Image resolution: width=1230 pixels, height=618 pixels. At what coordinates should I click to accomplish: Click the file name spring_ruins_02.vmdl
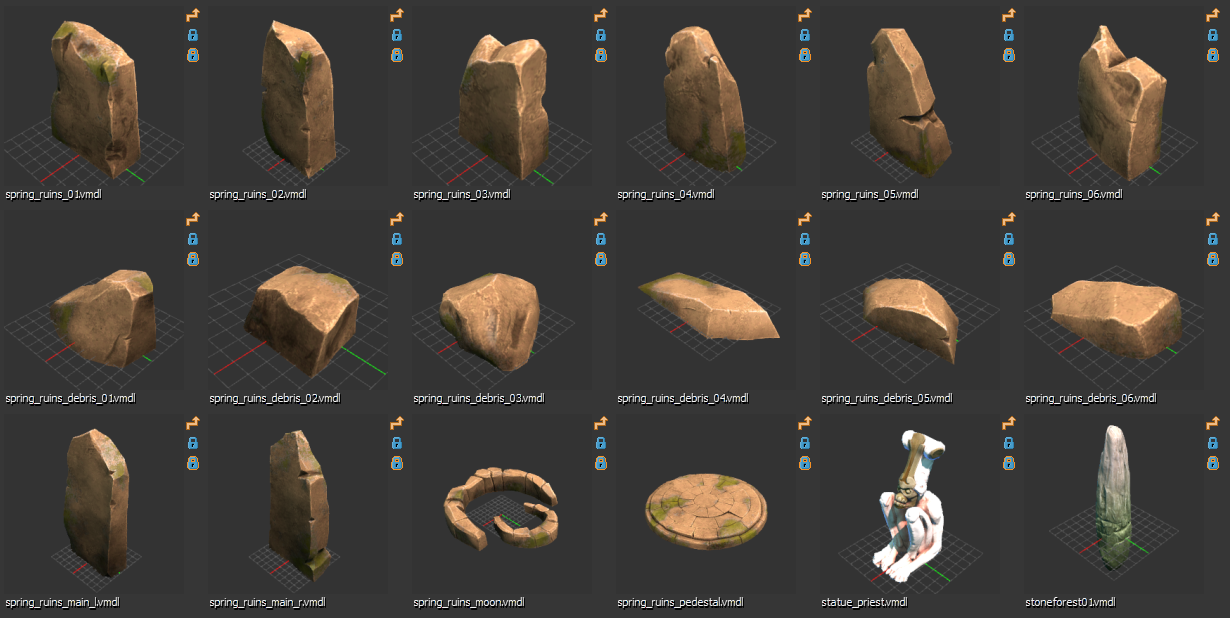tap(258, 194)
